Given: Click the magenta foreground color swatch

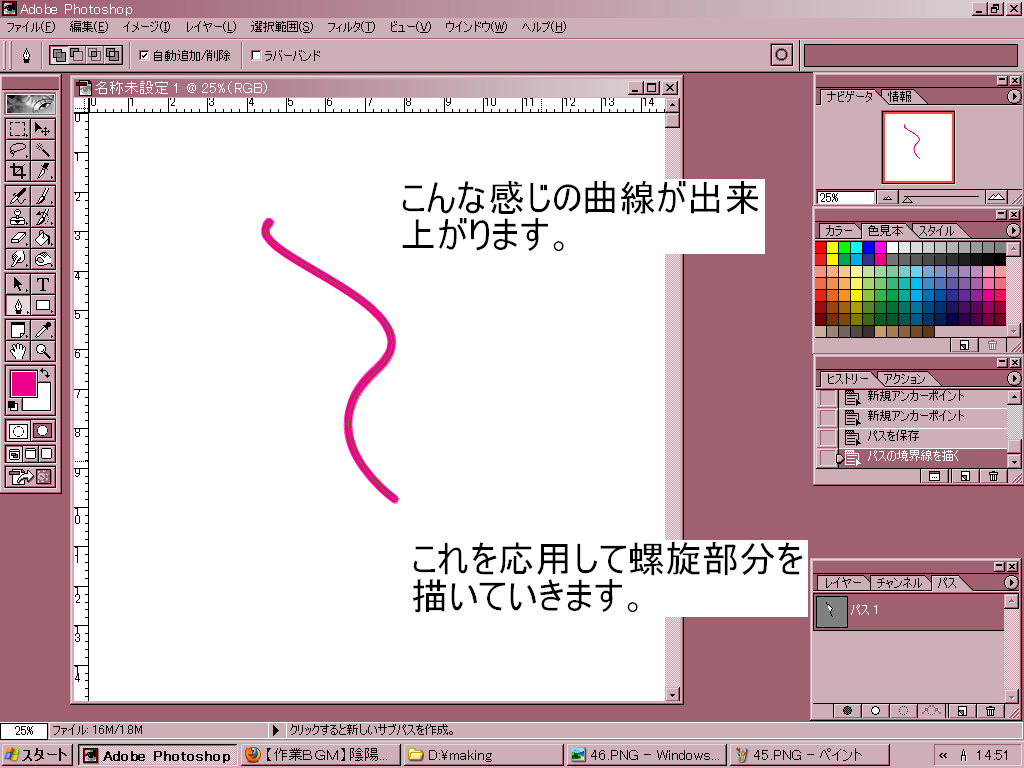Looking at the screenshot, I should click(x=22, y=382).
